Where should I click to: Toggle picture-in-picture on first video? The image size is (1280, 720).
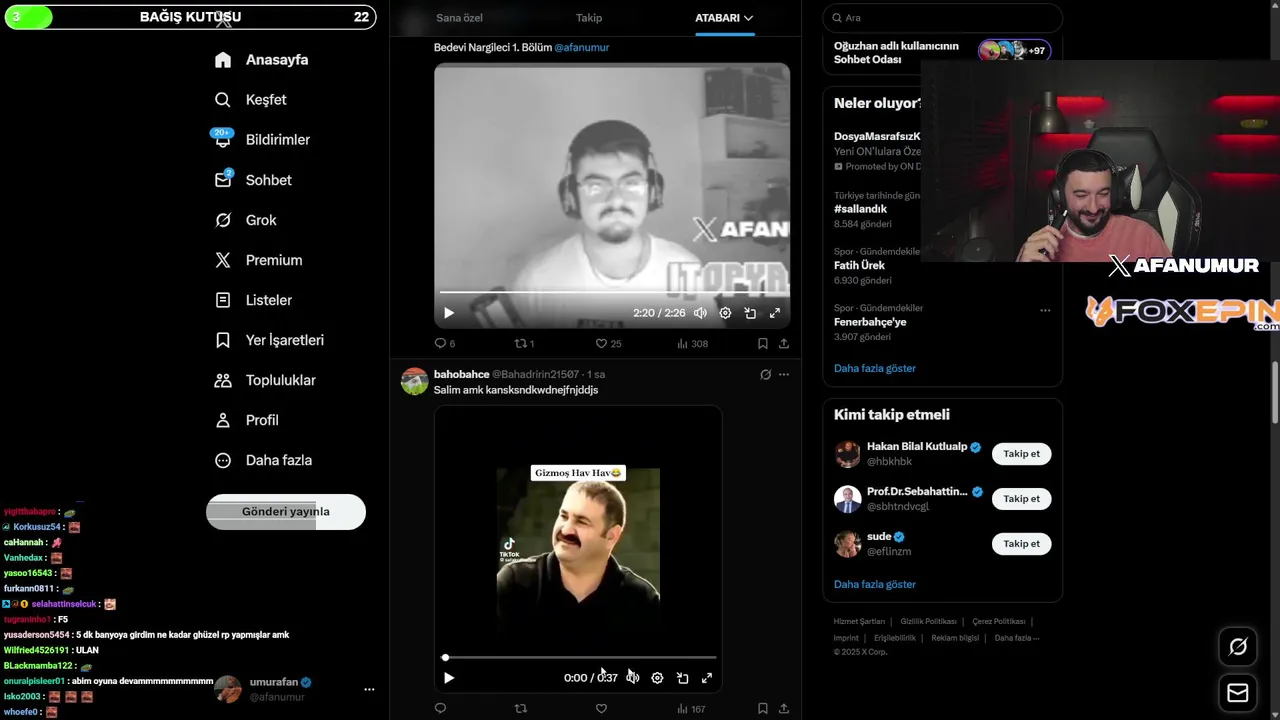pyautogui.click(x=750, y=313)
